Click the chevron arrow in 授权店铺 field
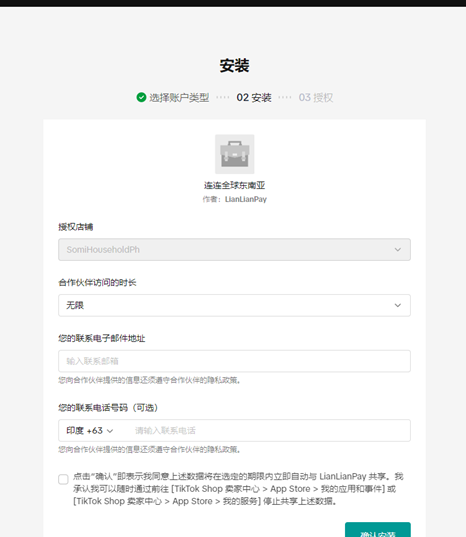 pyautogui.click(x=398, y=250)
